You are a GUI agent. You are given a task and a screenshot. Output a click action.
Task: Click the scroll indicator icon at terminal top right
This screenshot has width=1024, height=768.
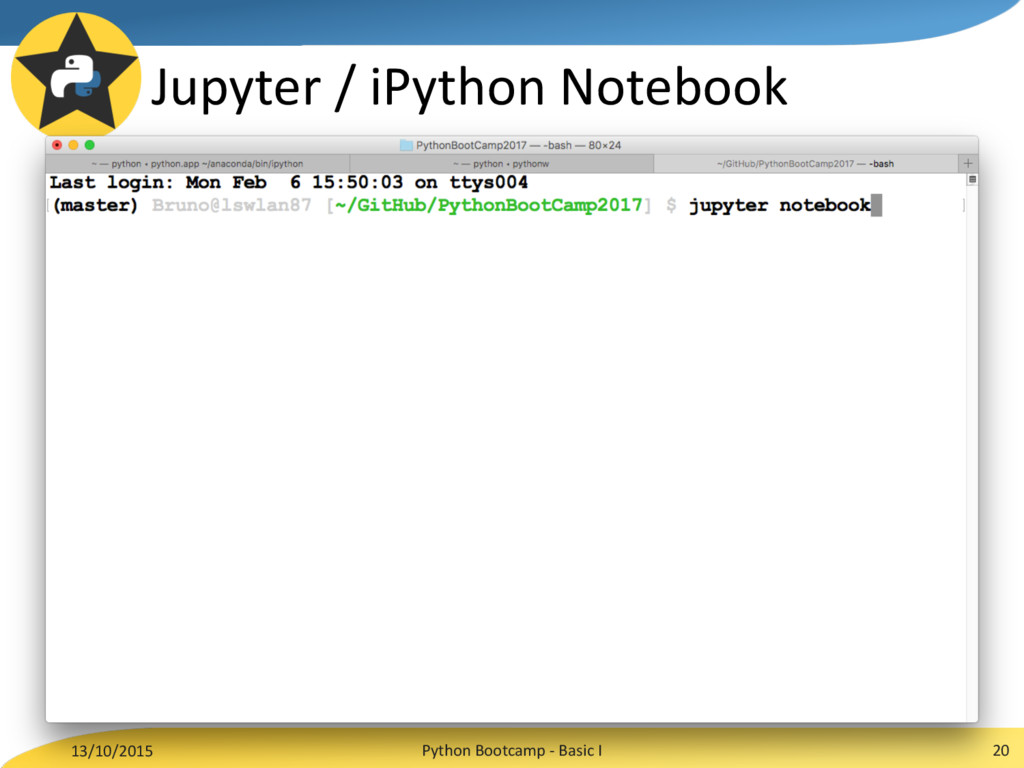[972, 180]
